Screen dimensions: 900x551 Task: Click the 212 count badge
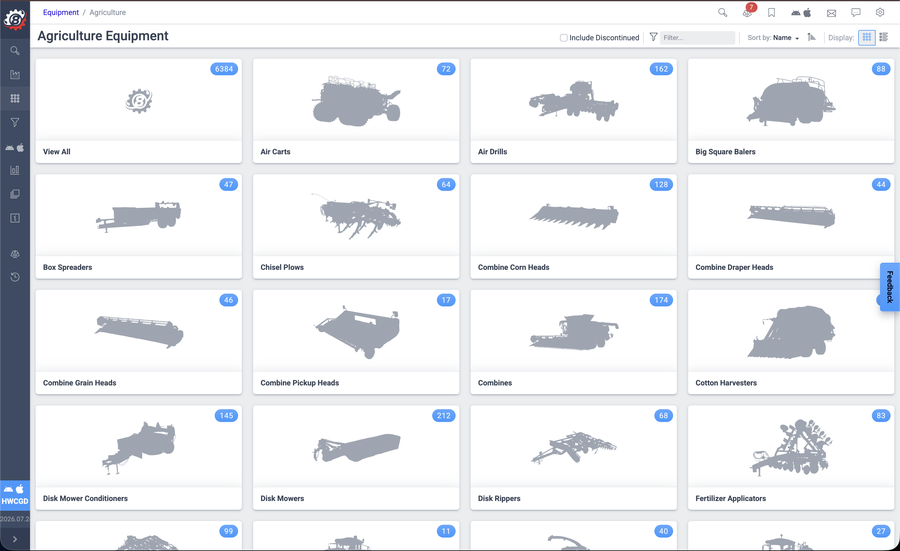pos(444,416)
